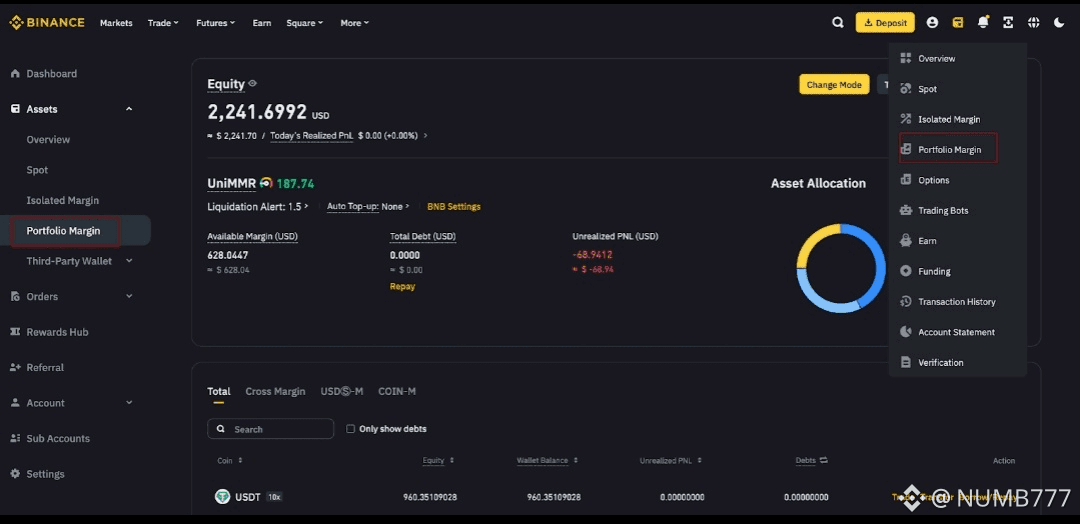
Task: Click the Change Mode button
Action: (x=833, y=85)
